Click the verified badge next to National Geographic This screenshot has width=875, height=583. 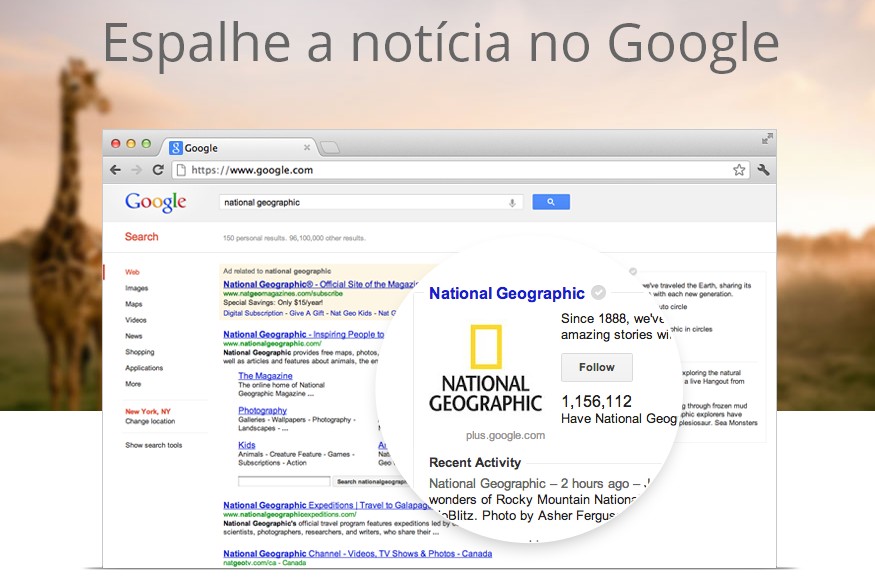coord(598,292)
